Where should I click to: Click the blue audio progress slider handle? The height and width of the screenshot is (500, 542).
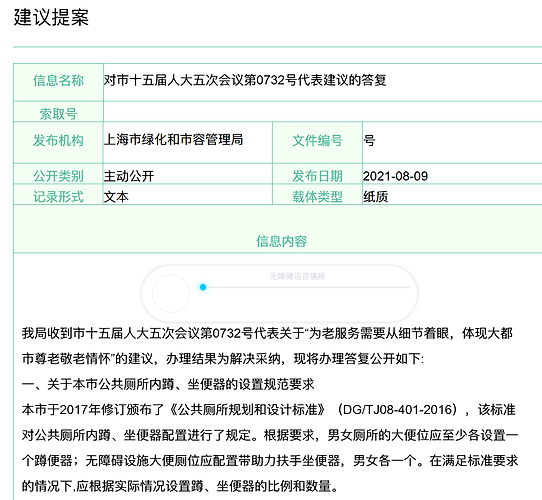click(x=203, y=287)
